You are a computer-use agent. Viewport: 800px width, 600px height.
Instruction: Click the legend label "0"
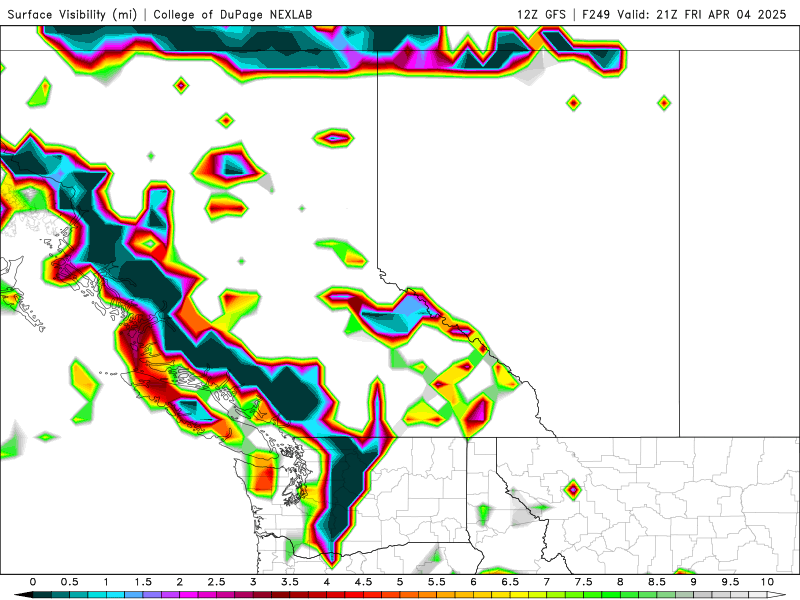(x=33, y=582)
